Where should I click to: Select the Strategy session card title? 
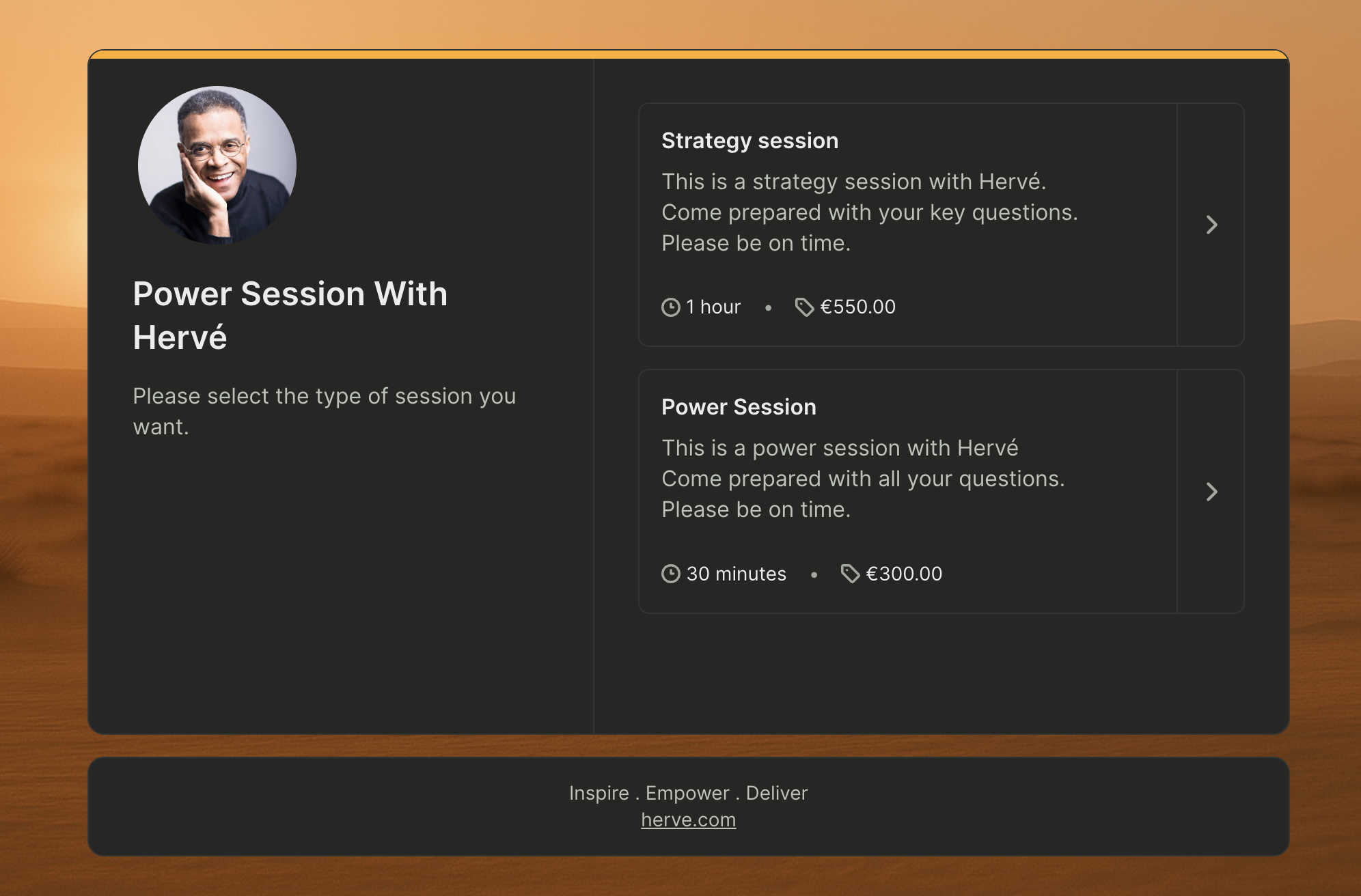click(x=750, y=141)
